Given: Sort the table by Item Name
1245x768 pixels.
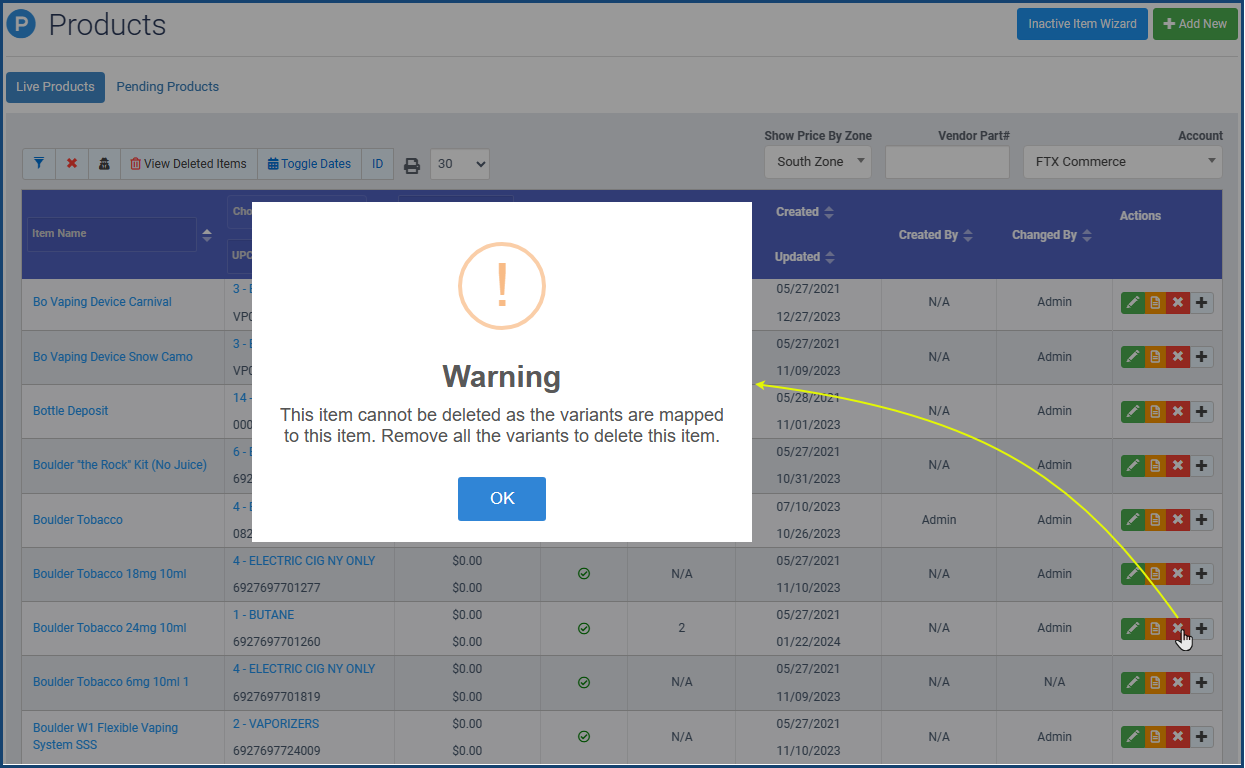Looking at the screenshot, I should [207, 235].
